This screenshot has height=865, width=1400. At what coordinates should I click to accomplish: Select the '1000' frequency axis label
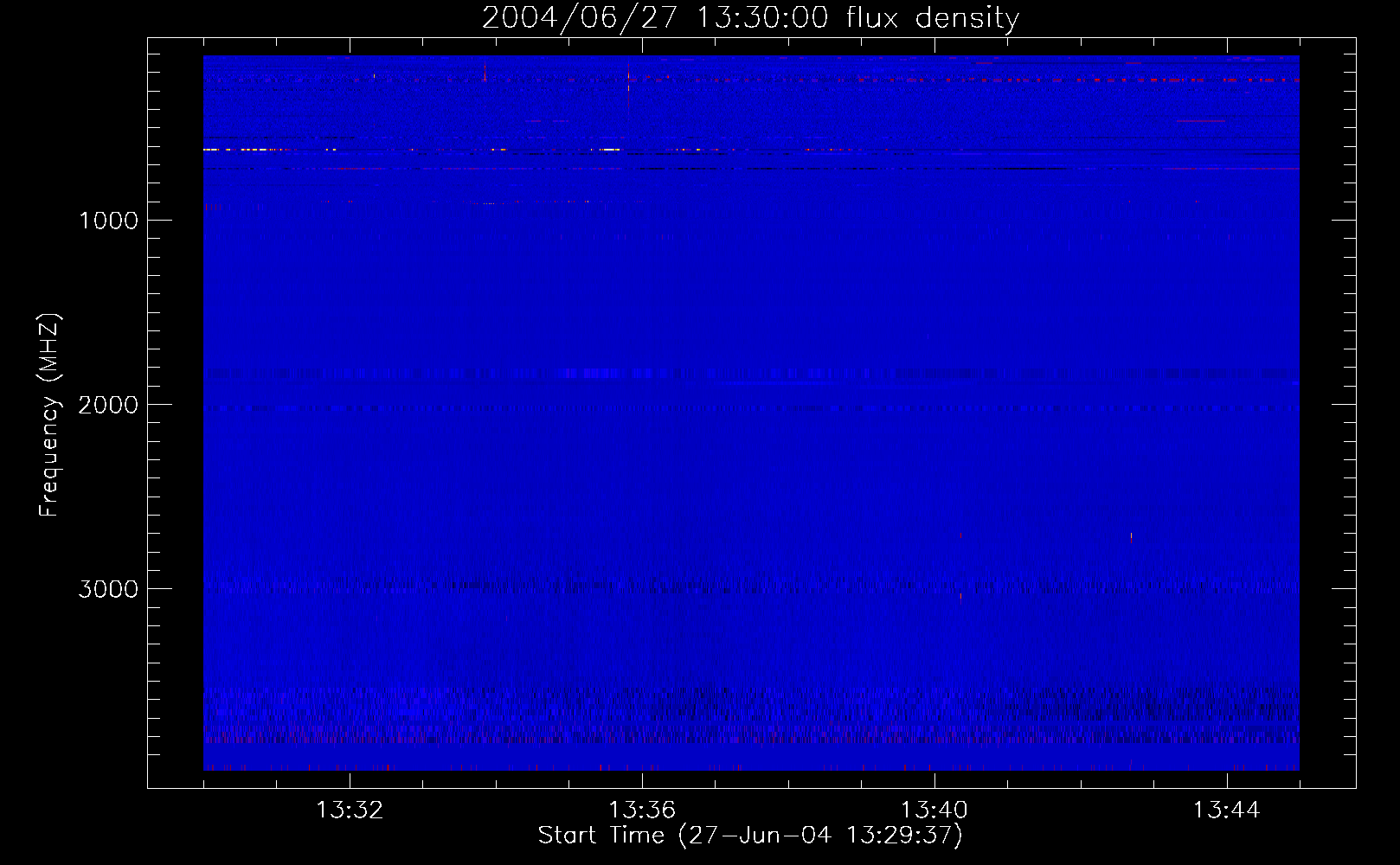pos(108,220)
